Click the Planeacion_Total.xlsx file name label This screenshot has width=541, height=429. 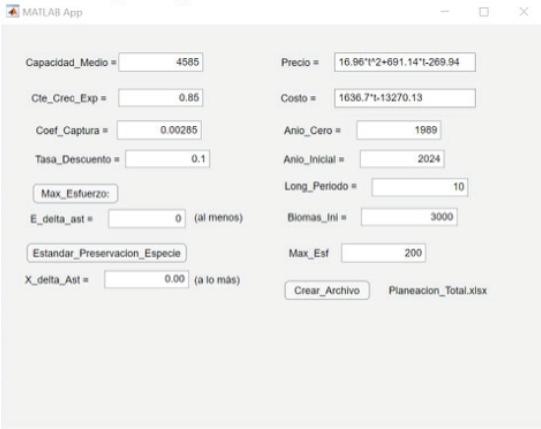(x=438, y=291)
